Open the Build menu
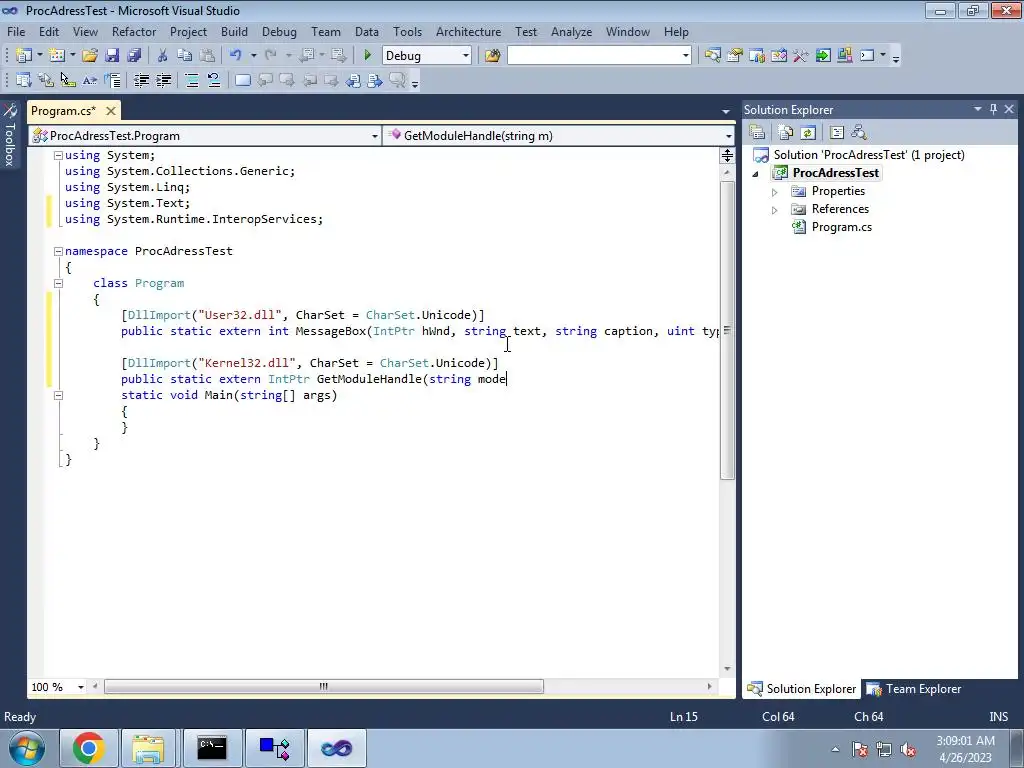The height and width of the screenshot is (768, 1024). [x=234, y=31]
